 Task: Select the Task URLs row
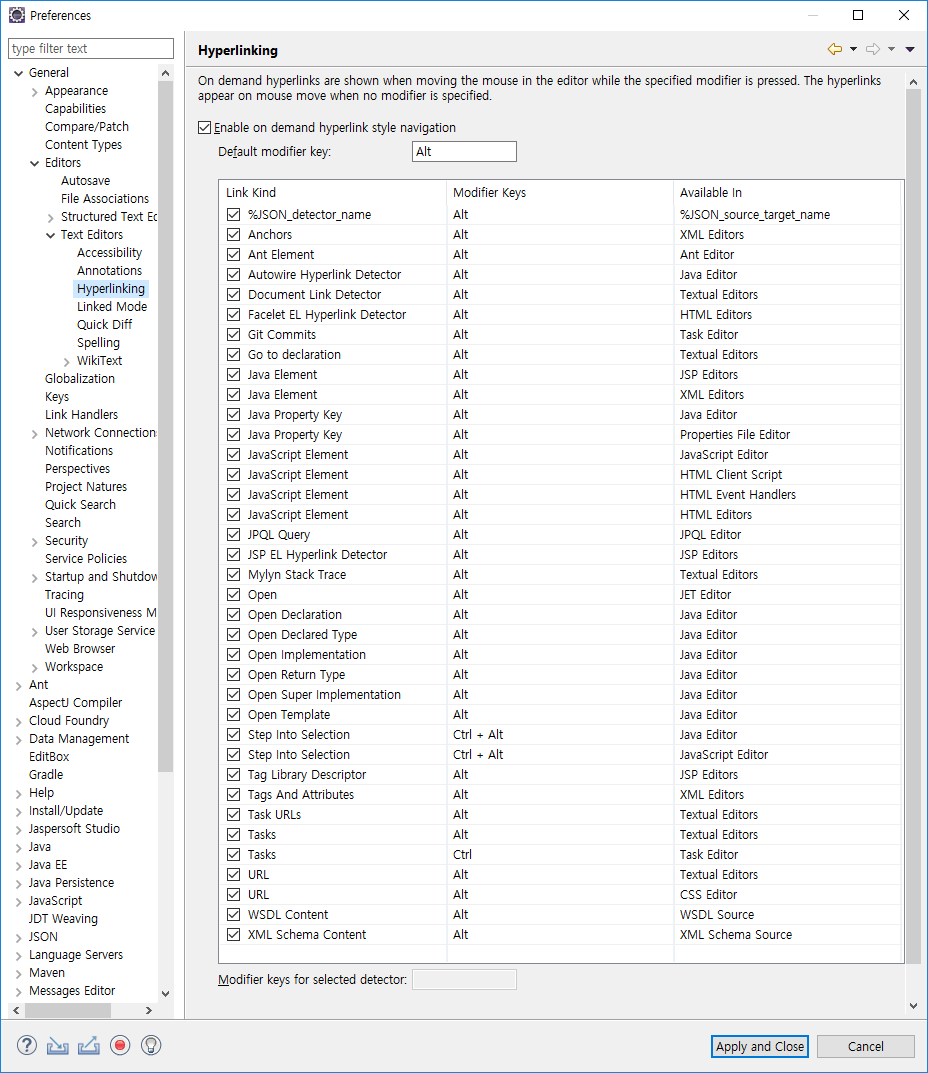(560, 815)
